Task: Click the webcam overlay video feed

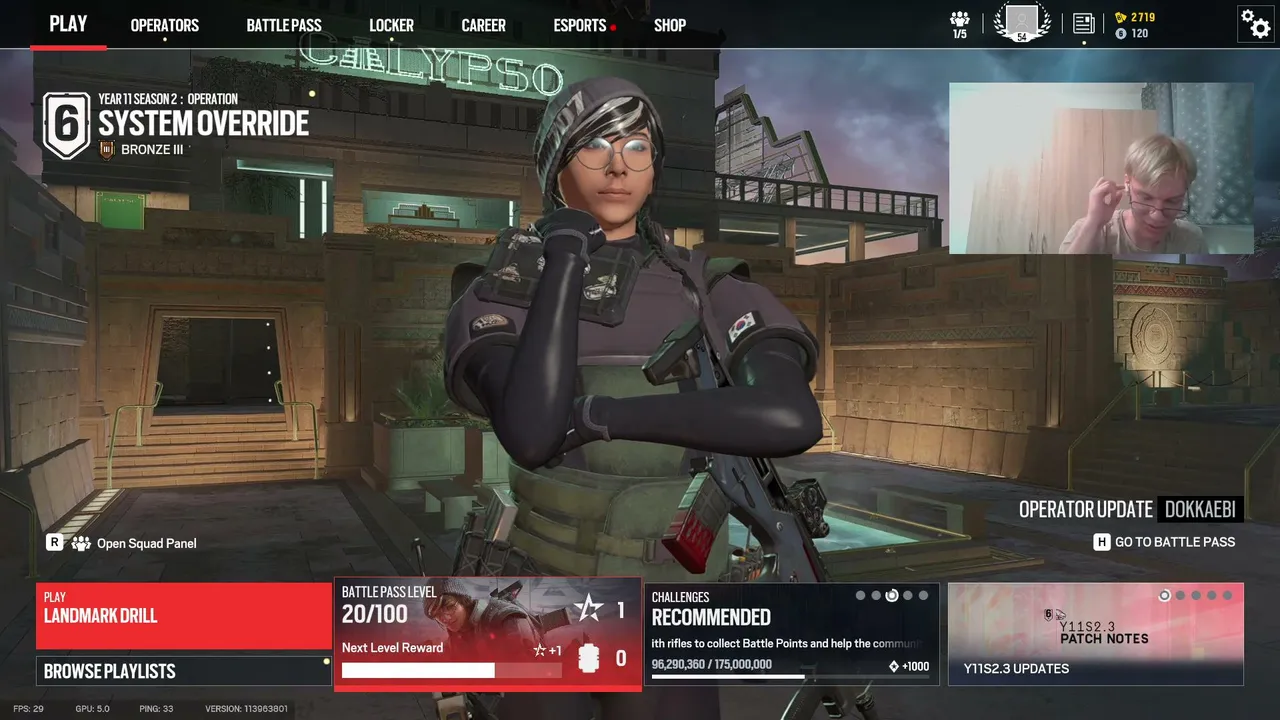Action: (1101, 168)
